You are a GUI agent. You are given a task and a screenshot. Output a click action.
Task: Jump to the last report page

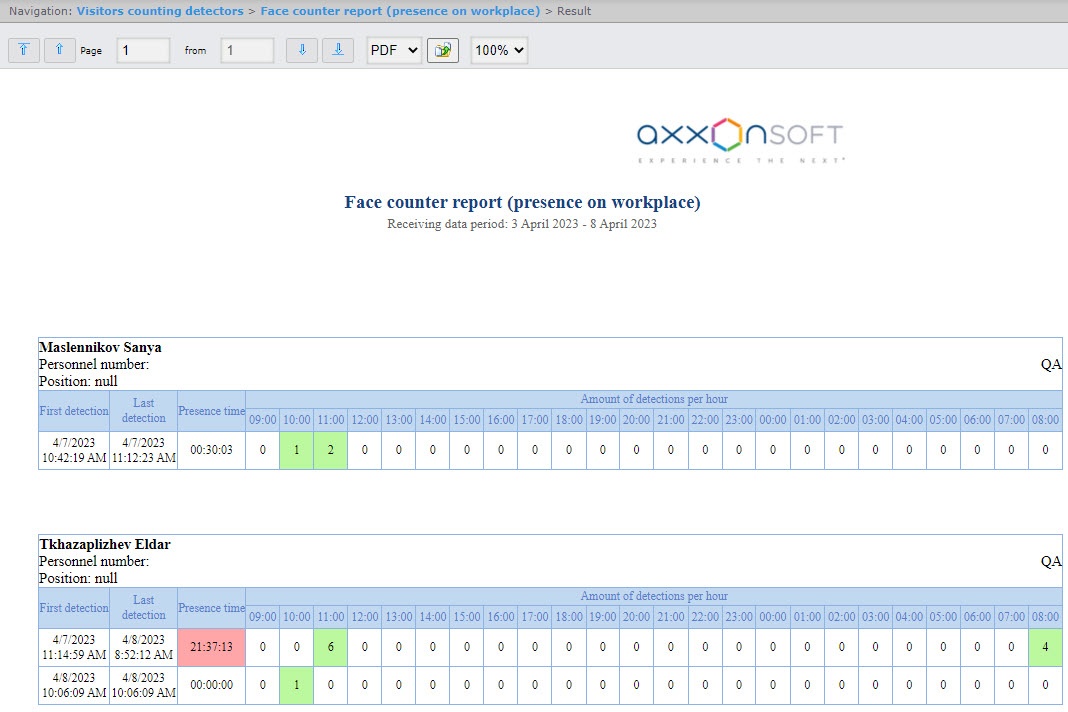point(338,50)
